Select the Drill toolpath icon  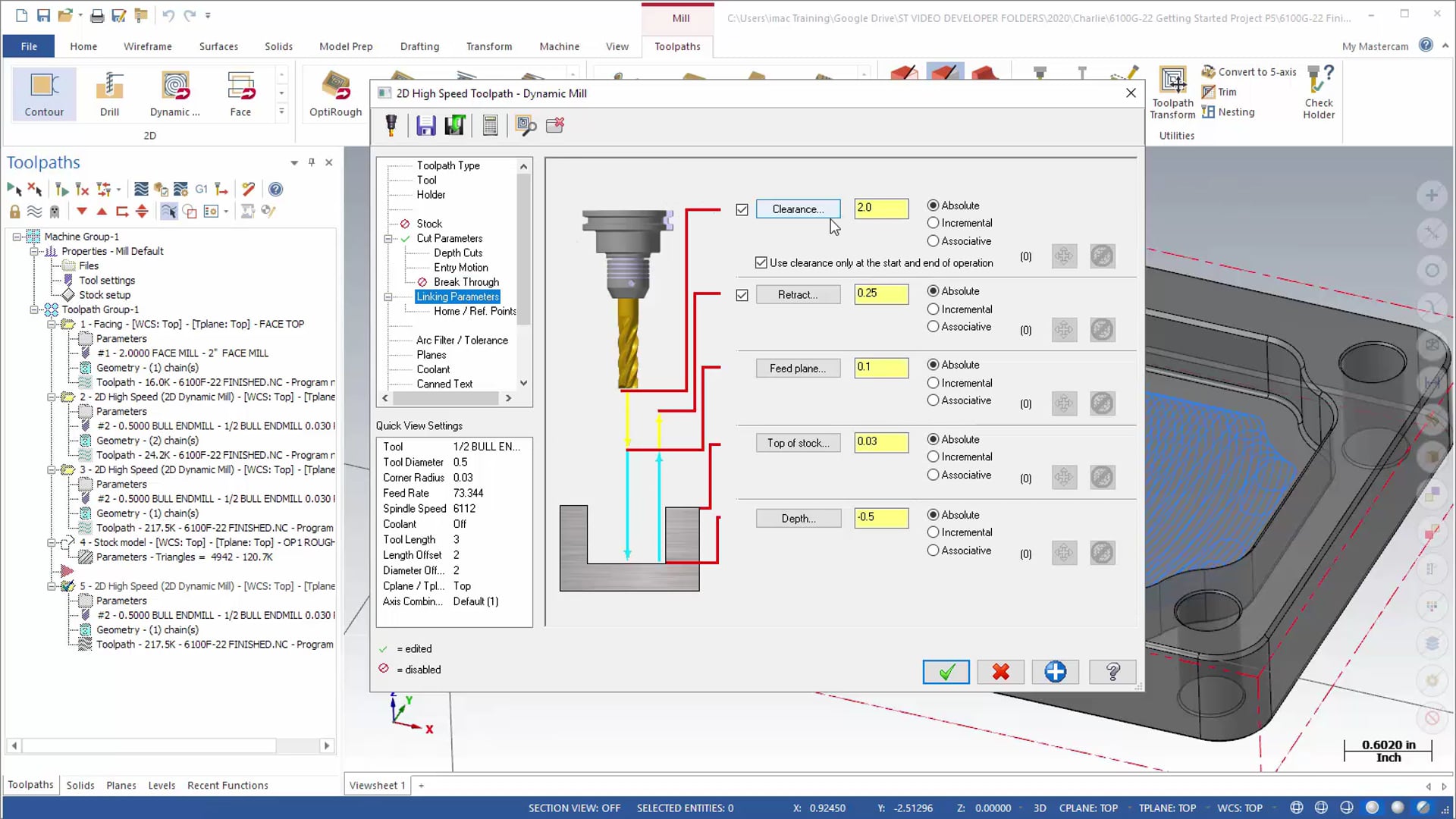click(109, 94)
